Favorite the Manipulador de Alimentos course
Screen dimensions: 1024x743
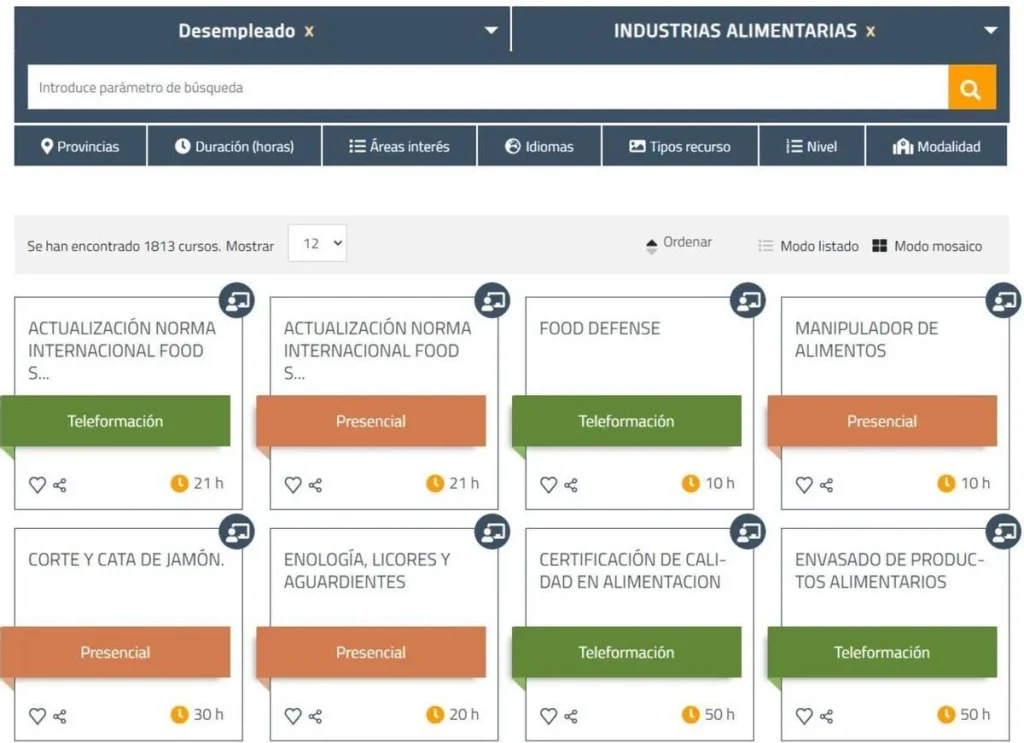click(804, 484)
